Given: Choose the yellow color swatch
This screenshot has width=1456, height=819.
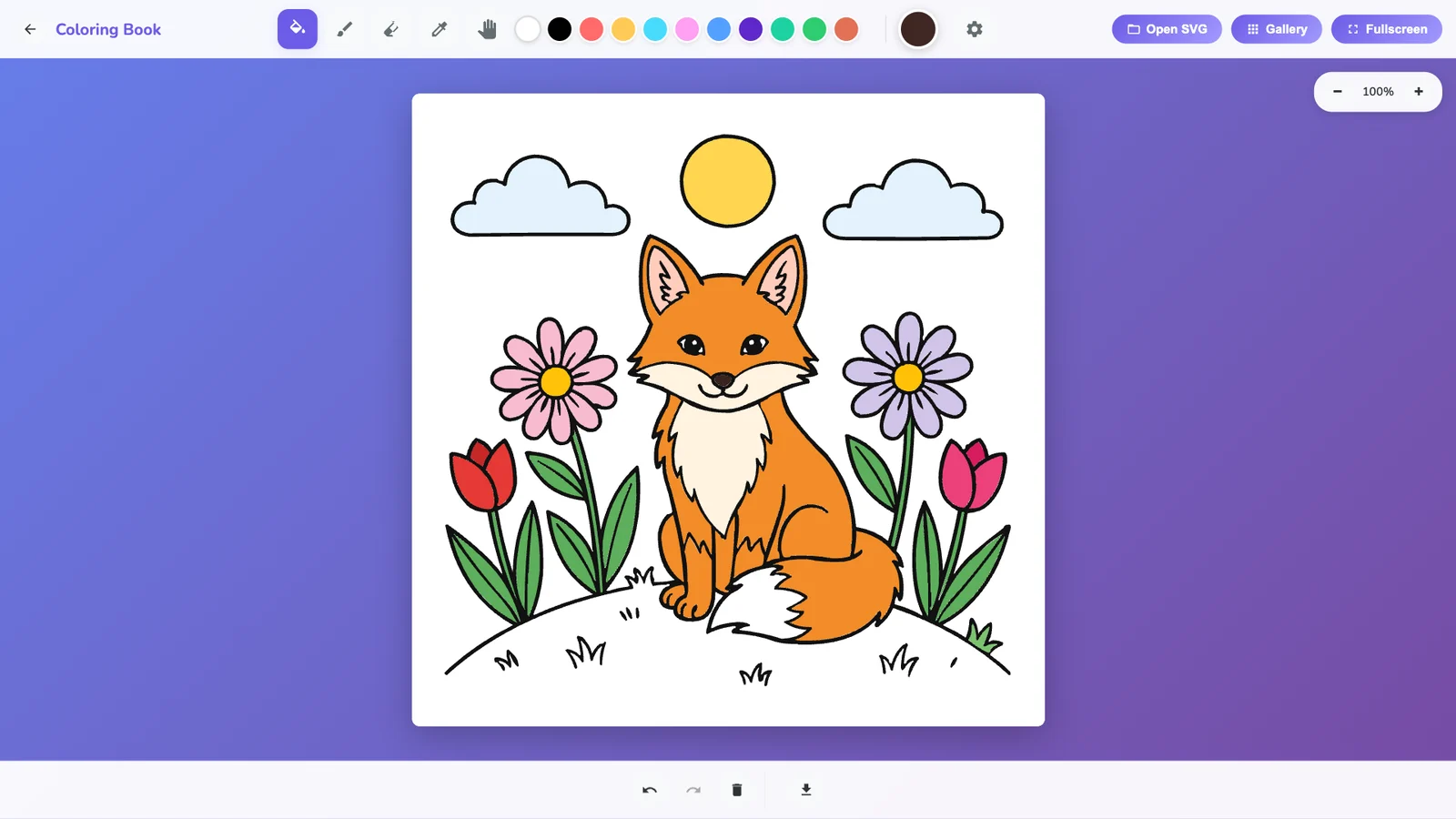Looking at the screenshot, I should pyautogui.click(x=623, y=29).
